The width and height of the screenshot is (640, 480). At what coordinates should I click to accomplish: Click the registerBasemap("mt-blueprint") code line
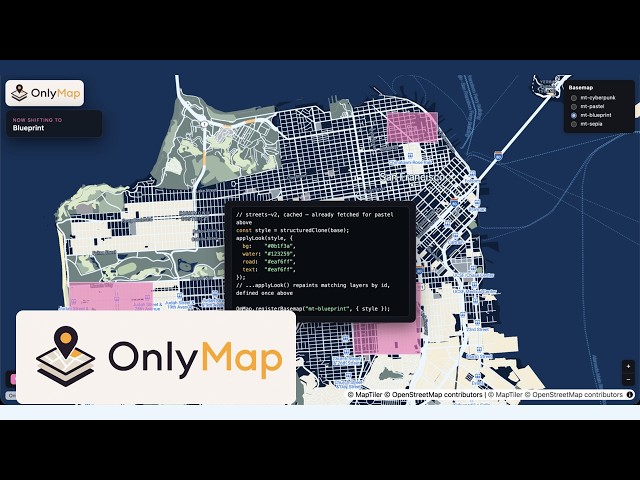point(313,309)
